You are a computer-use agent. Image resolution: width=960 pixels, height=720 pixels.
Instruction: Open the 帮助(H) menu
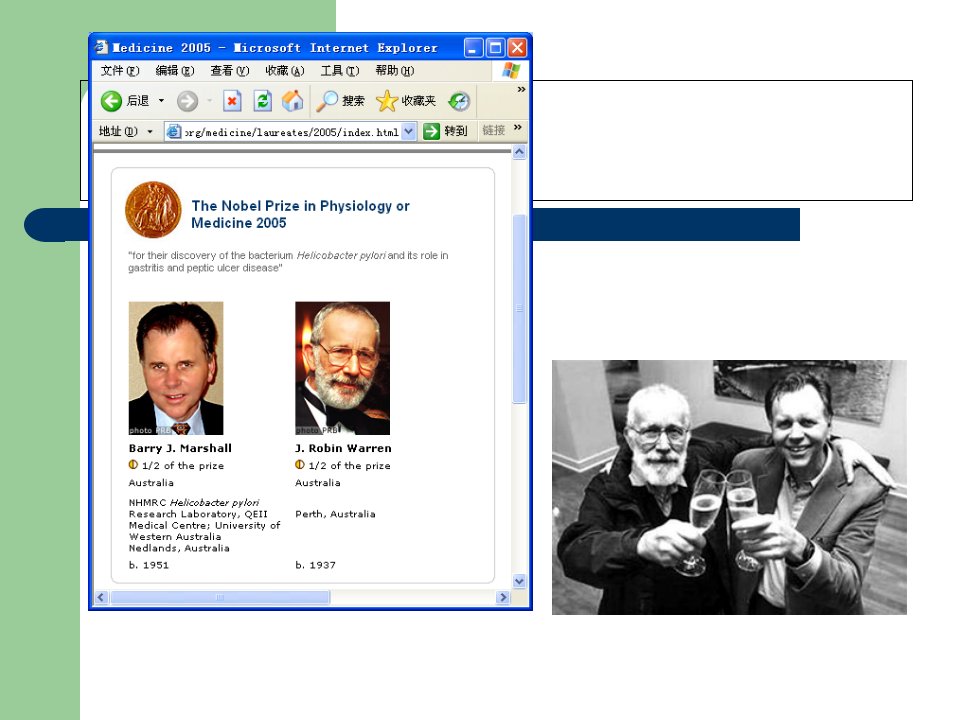pyautogui.click(x=395, y=70)
